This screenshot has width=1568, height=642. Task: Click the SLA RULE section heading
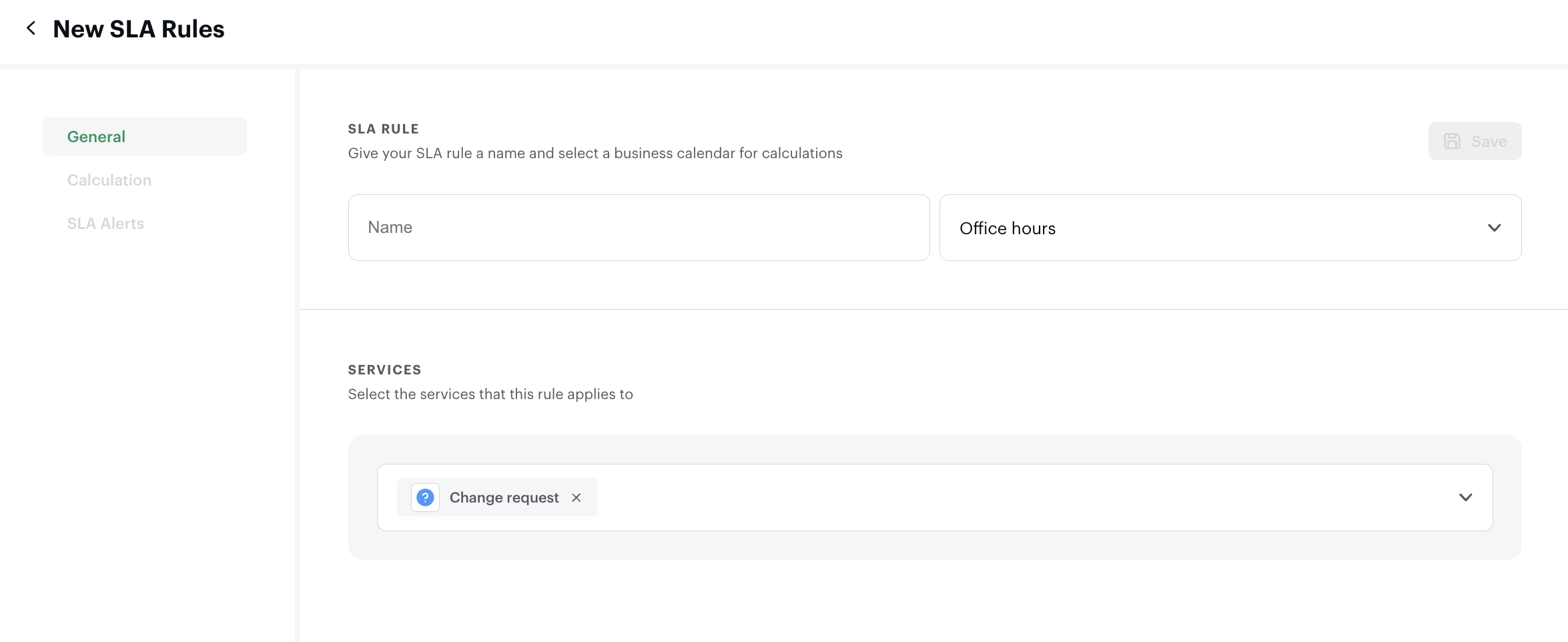(383, 129)
